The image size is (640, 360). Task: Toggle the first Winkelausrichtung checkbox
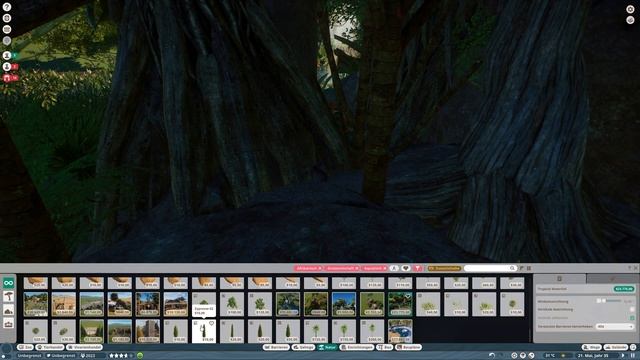[x=599, y=301]
